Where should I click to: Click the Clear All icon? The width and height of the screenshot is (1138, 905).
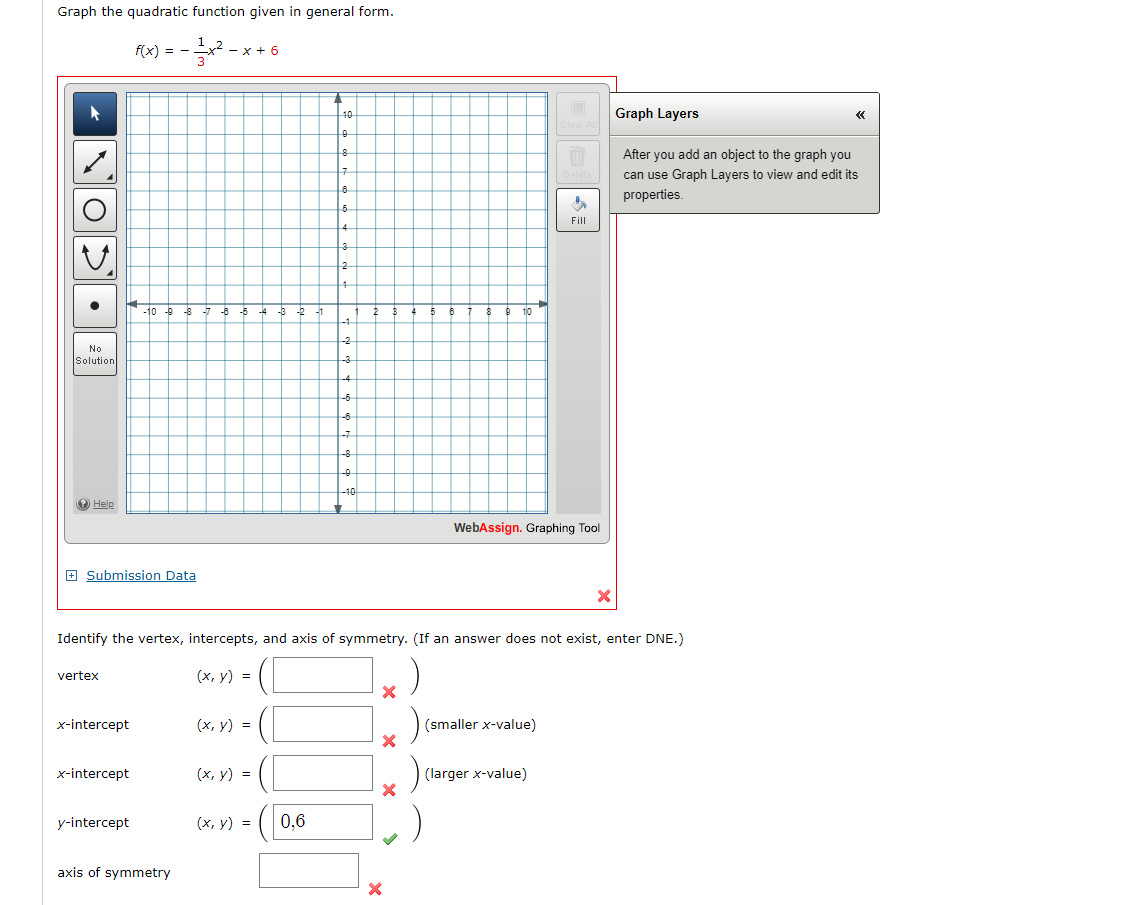tap(577, 113)
